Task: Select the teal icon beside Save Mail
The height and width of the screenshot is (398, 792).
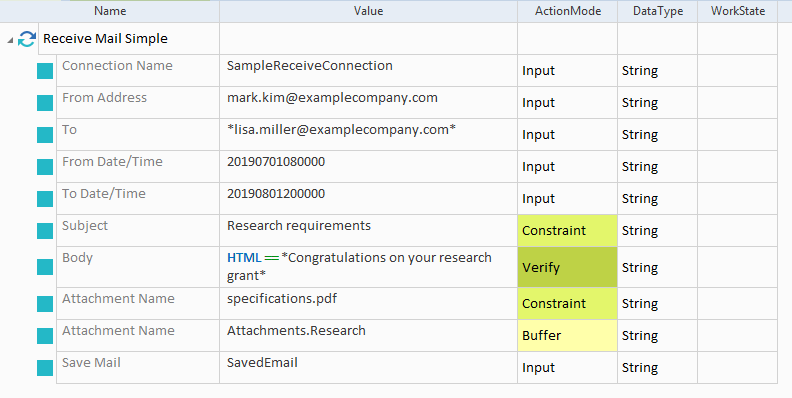Action: [x=45, y=368]
